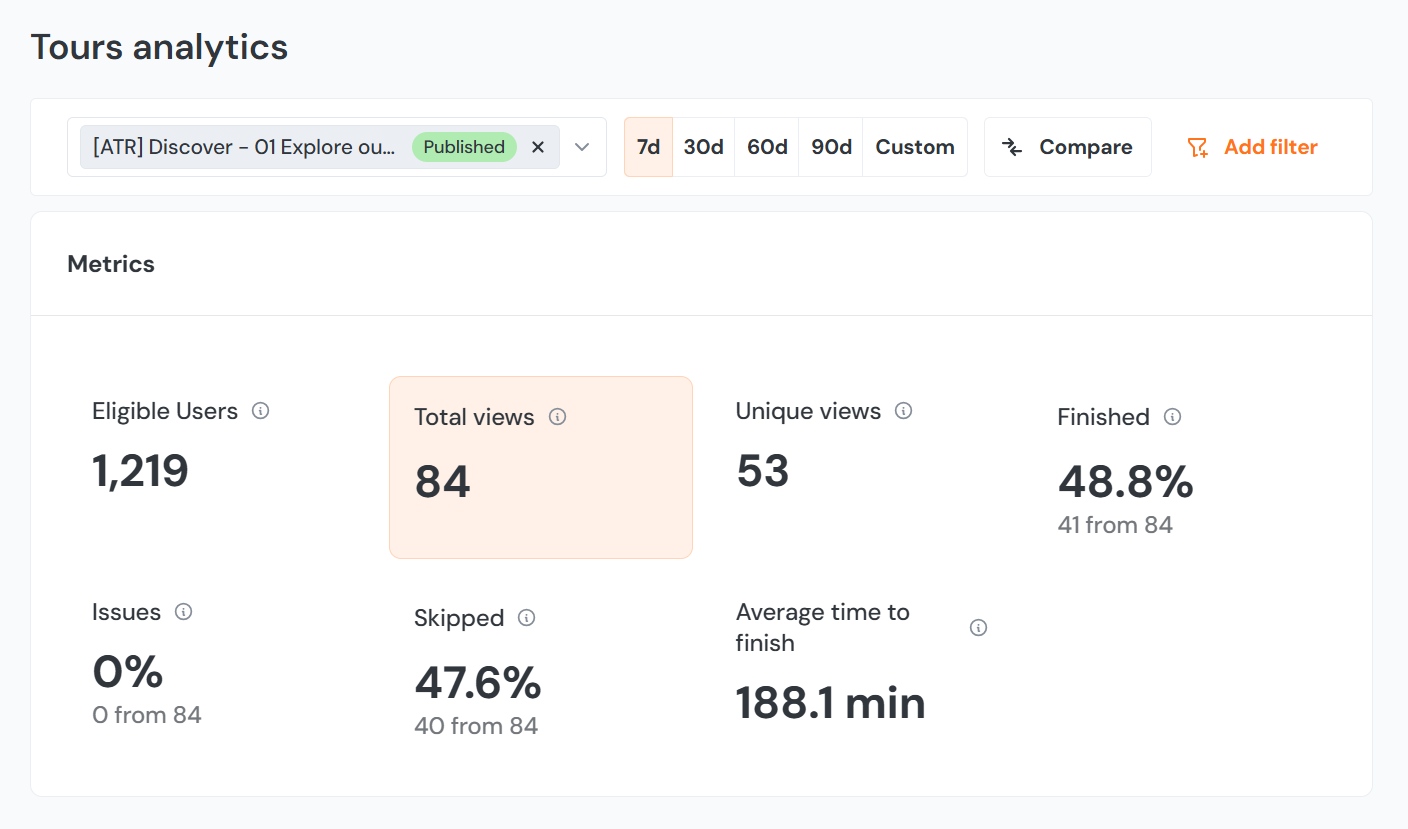This screenshot has height=829, width=1408.
Task: Choose the 90d time range
Action: [x=831, y=147]
